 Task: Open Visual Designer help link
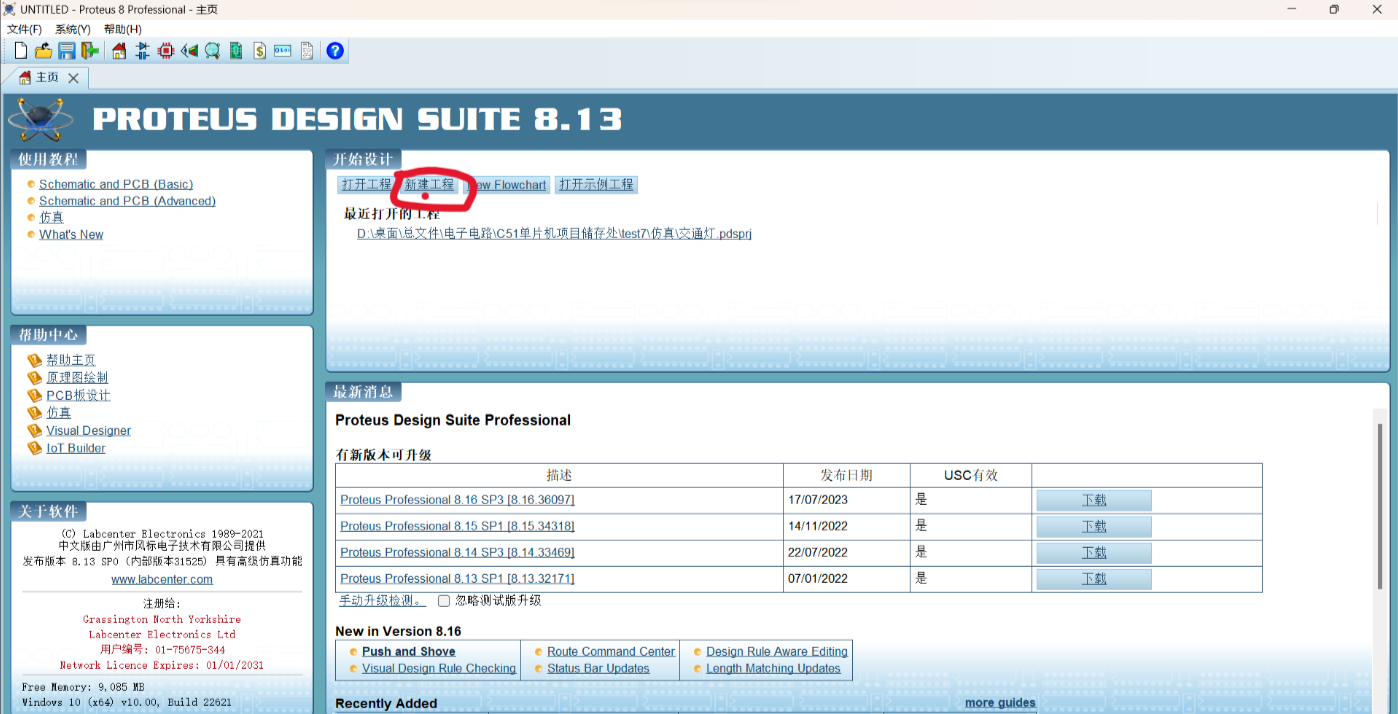point(88,430)
